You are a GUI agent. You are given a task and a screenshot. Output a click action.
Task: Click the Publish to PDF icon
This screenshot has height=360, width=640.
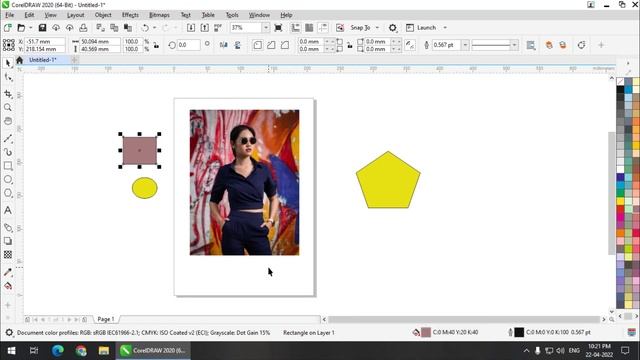tap(218, 28)
